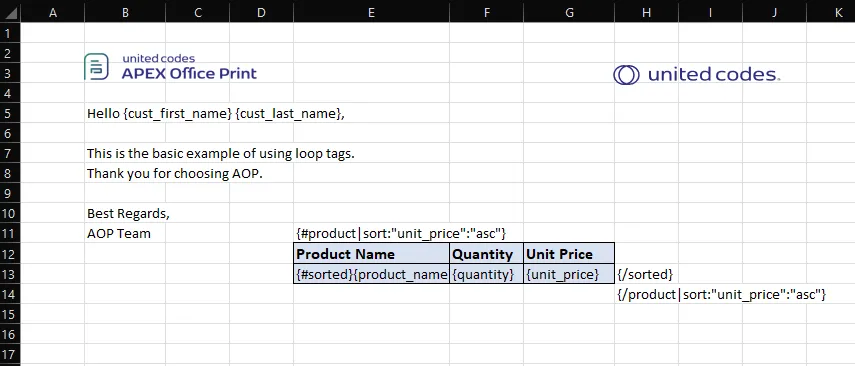Select row 9 header

point(10,194)
